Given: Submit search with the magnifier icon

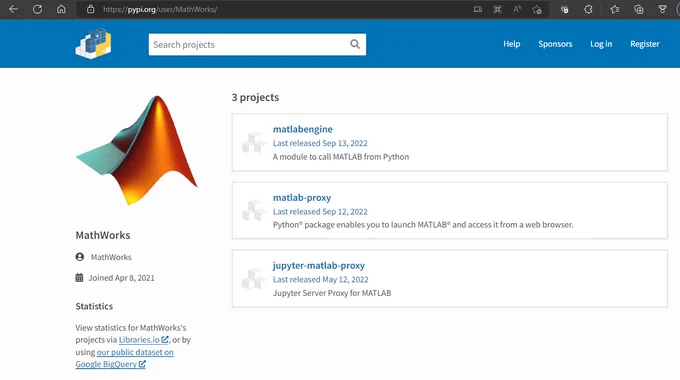Looking at the screenshot, I should (x=355, y=44).
